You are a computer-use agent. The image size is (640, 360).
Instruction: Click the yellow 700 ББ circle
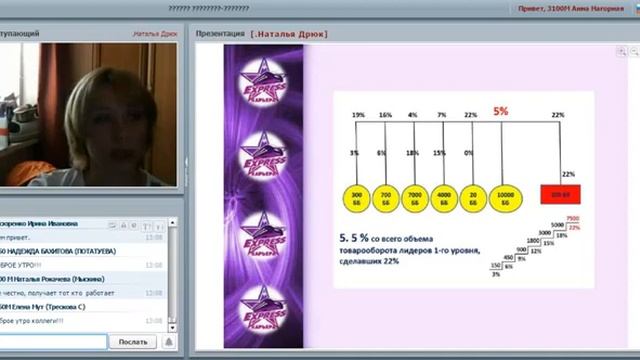pyautogui.click(x=386, y=199)
